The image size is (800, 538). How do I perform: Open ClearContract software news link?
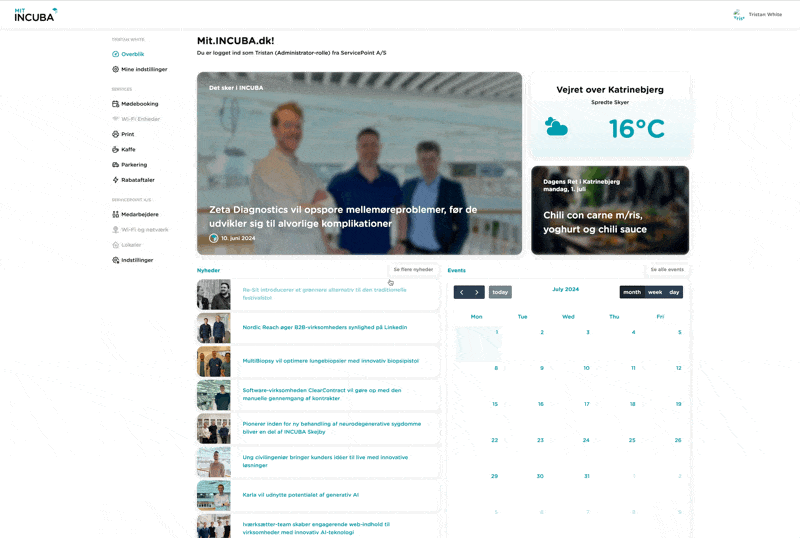click(322, 395)
